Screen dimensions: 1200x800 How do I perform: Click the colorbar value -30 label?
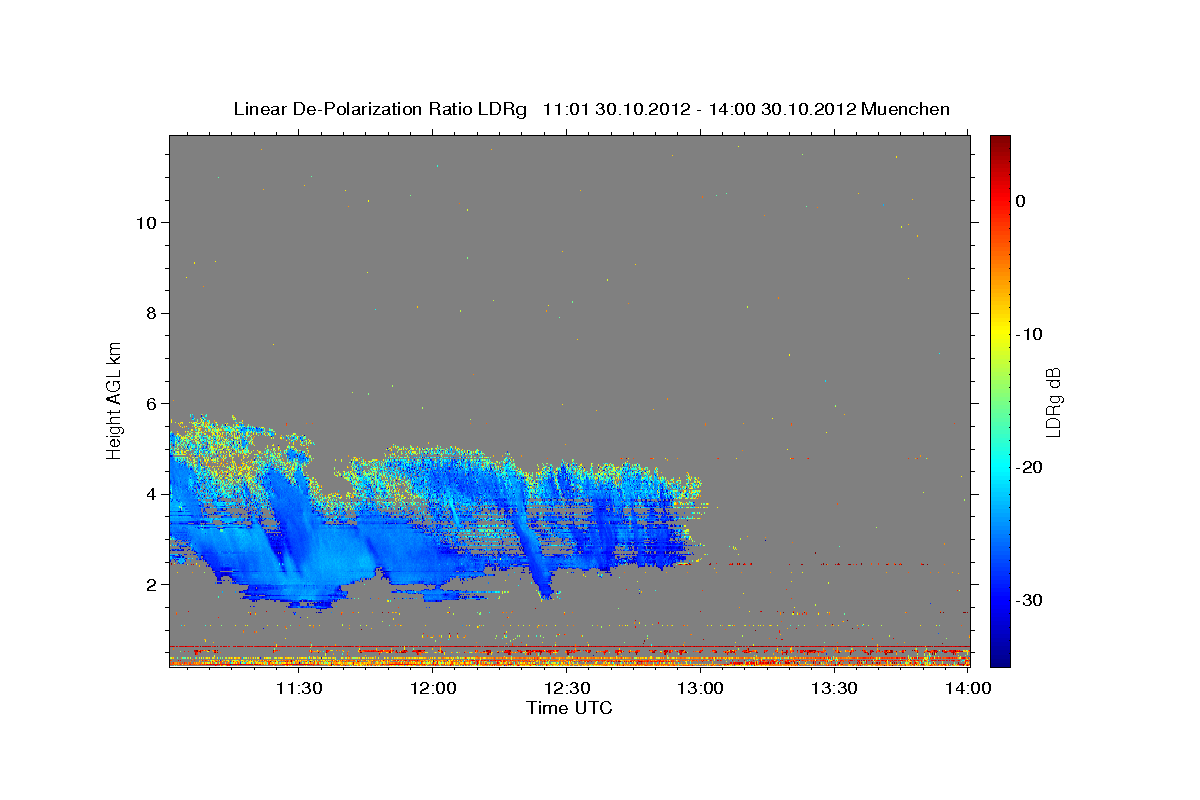click(x=1029, y=600)
